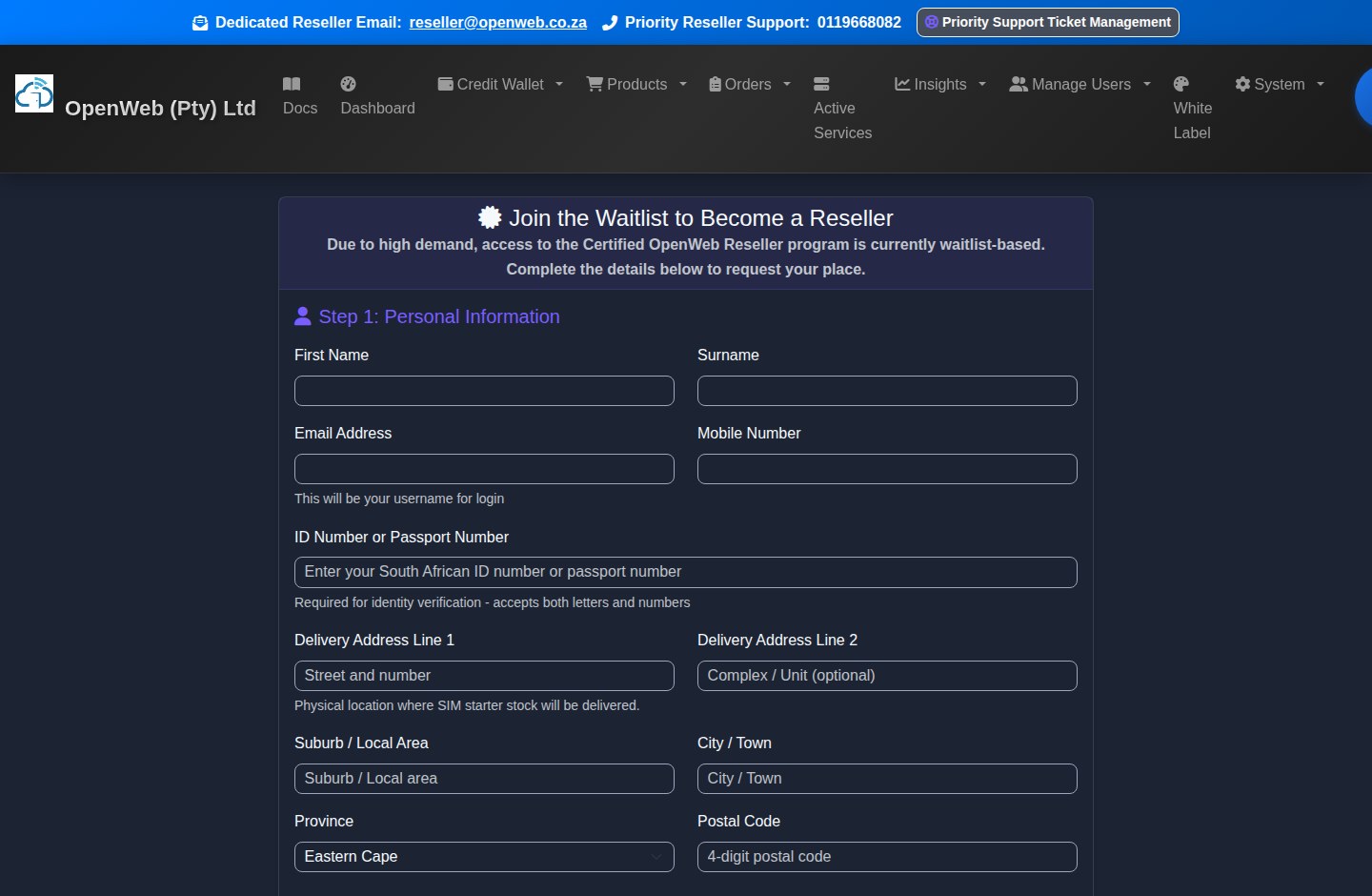1372x896 pixels.
Task: Click the person icon beside Step 1
Action: point(303,316)
